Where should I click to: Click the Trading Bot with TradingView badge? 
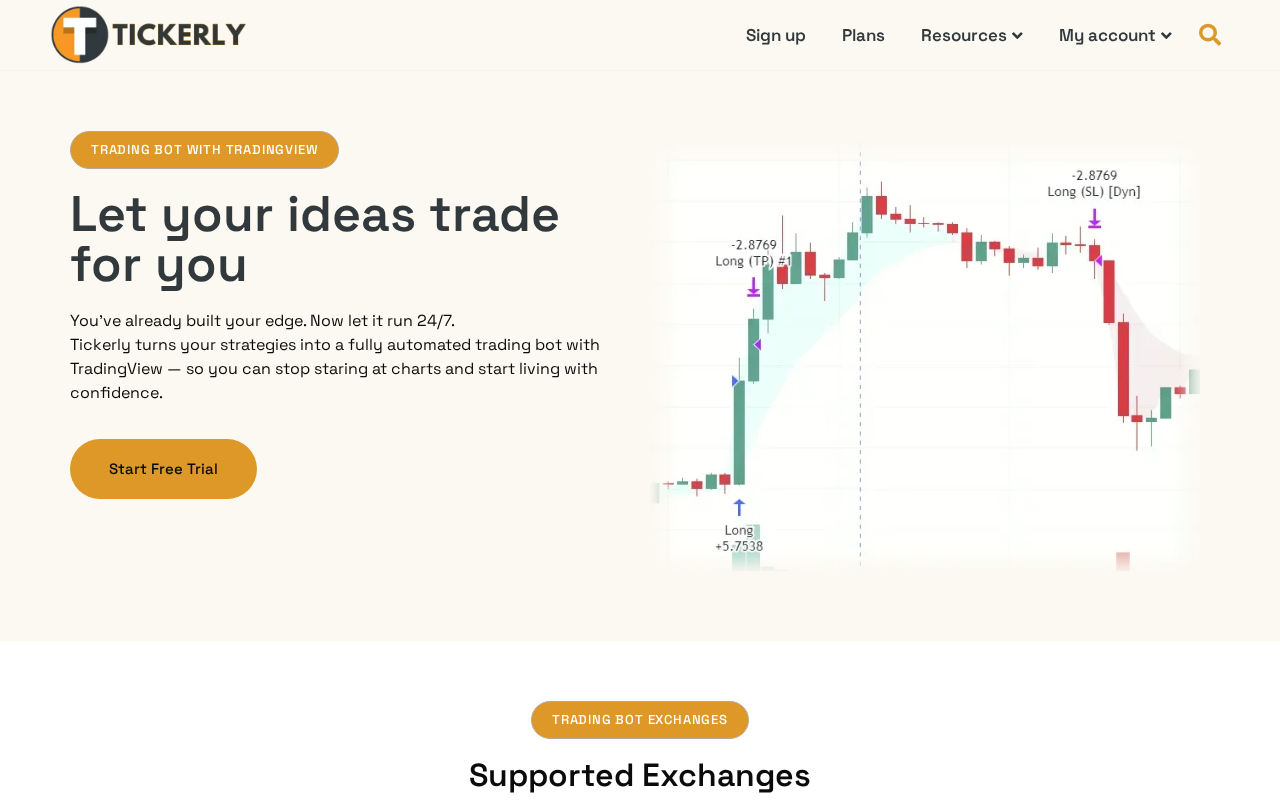pos(204,150)
